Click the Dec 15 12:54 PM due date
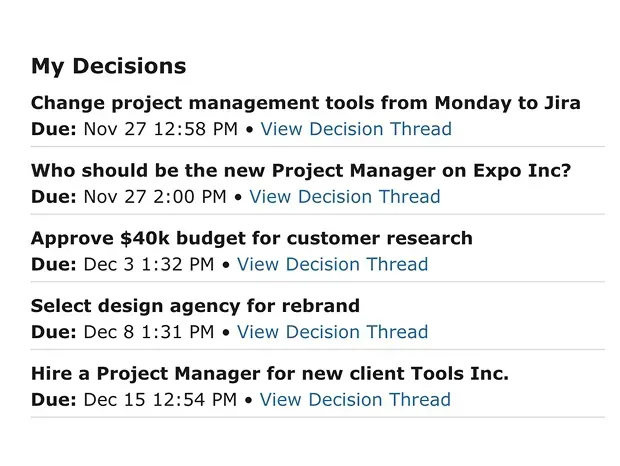Image resolution: width=620 pixels, height=466 pixels. 160,400
